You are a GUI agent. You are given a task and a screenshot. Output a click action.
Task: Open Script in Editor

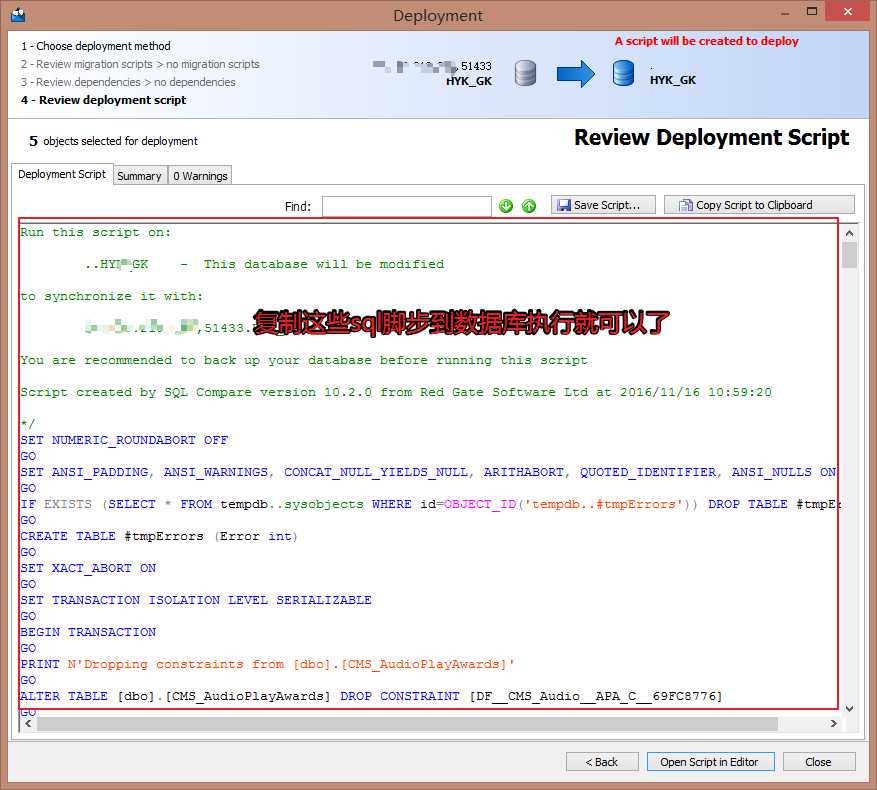710,762
